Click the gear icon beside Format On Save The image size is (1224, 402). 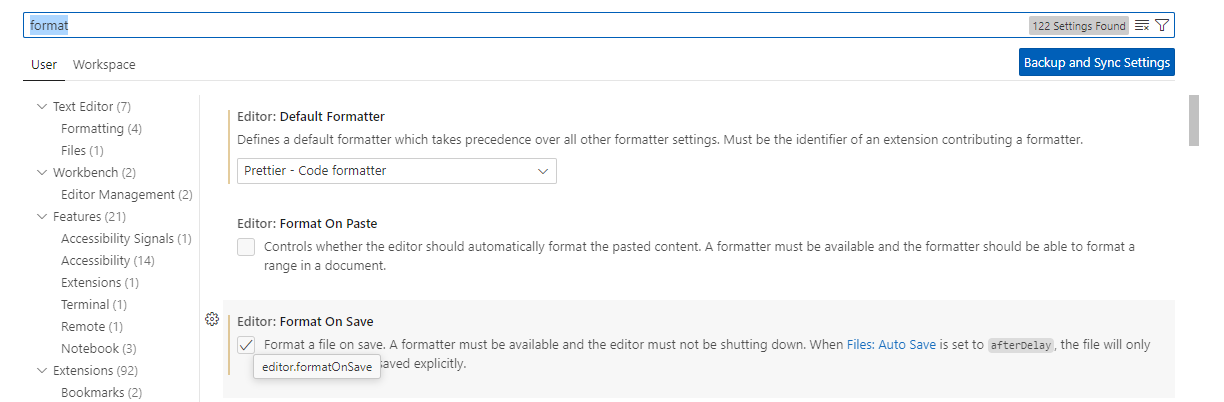pyautogui.click(x=211, y=320)
